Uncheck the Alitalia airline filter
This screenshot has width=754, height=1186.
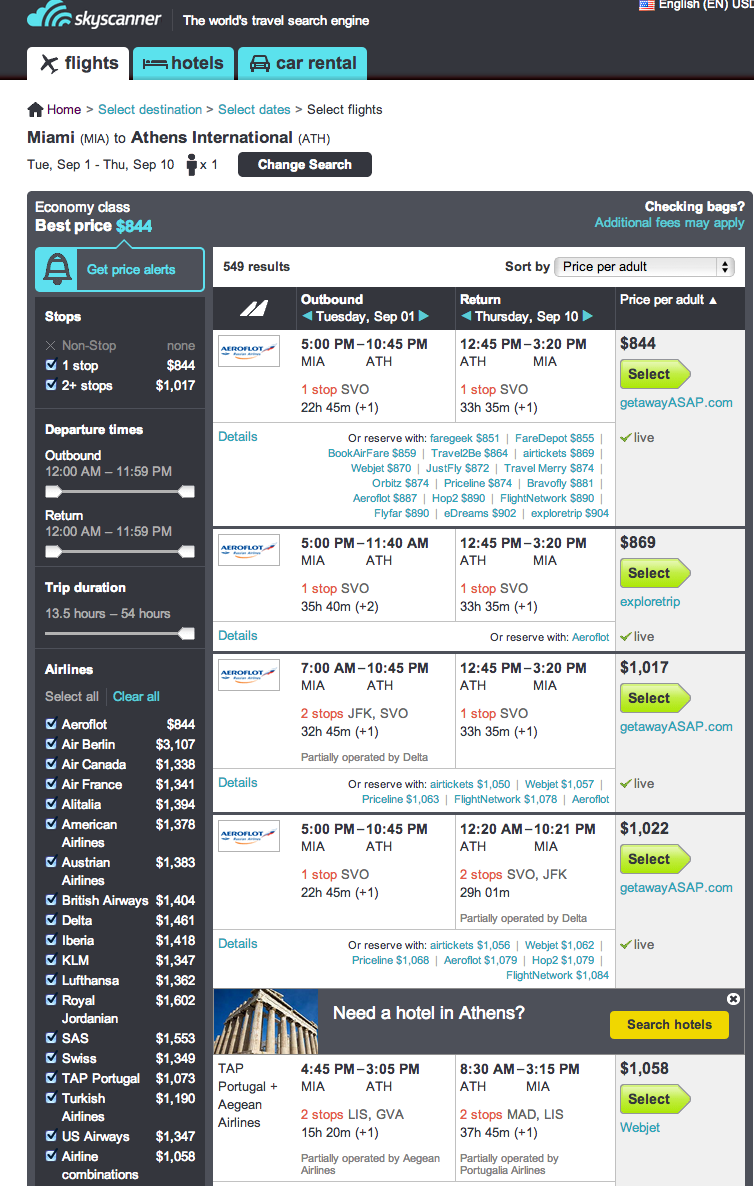point(51,805)
